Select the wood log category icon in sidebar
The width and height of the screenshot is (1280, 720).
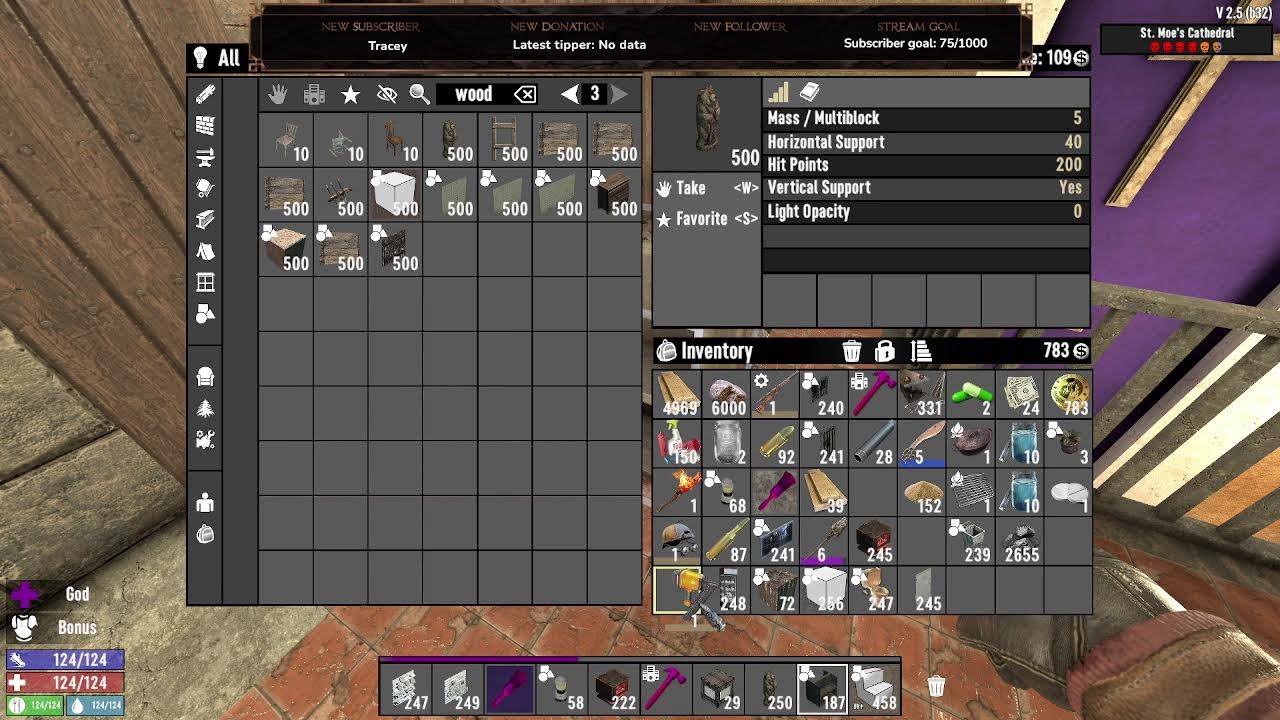pyautogui.click(x=205, y=93)
